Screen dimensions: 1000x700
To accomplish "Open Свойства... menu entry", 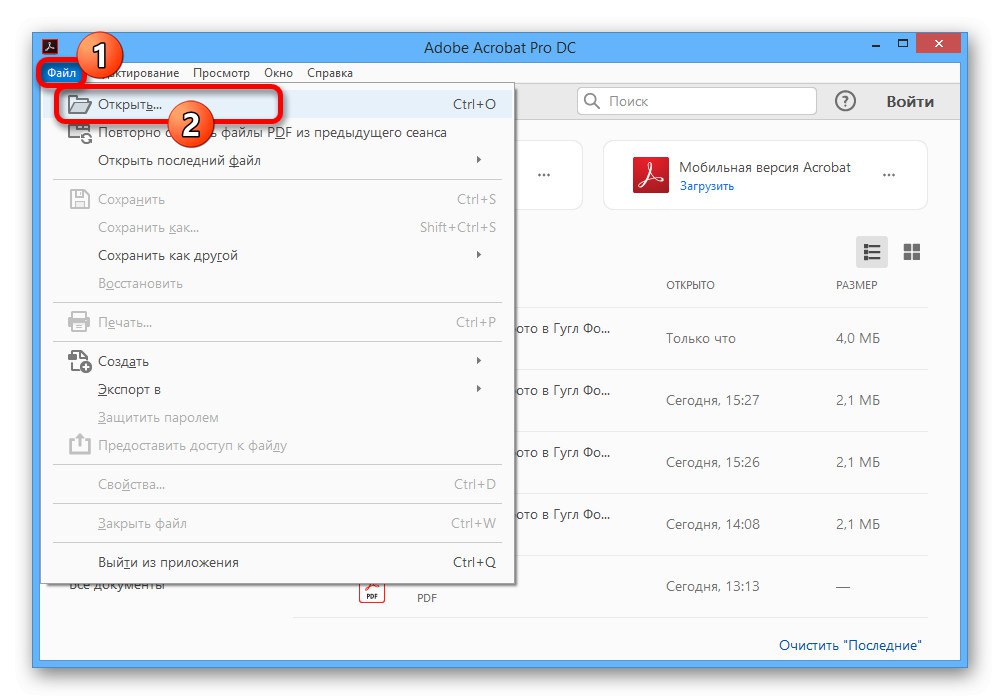I will pyautogui.click(x=277, y=485).
